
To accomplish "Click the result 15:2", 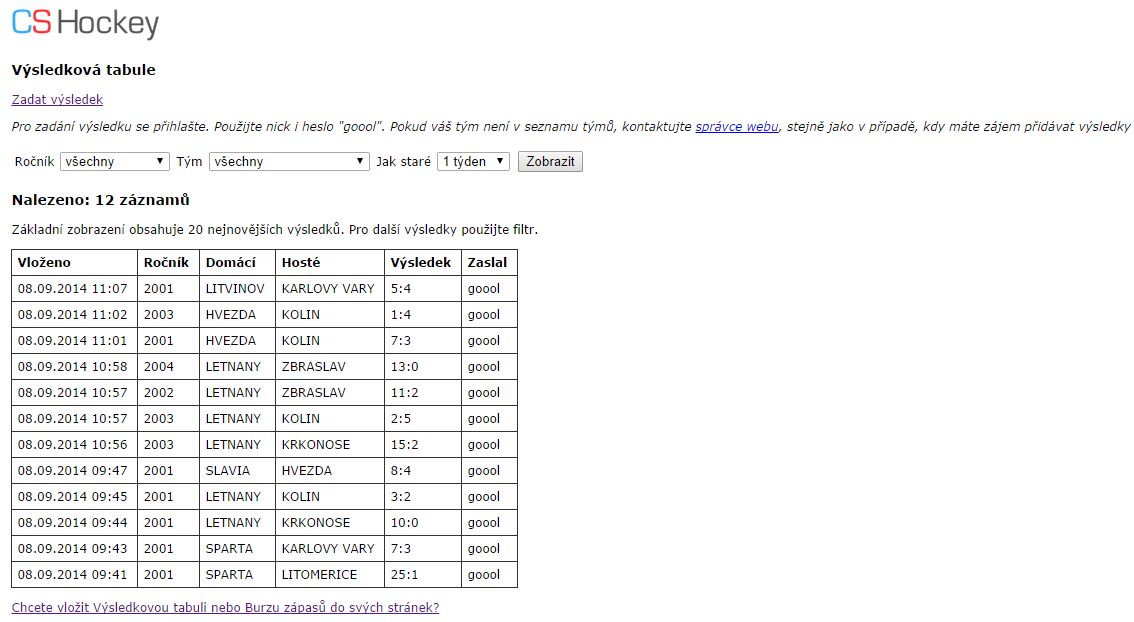I will (x=404, y=445).
